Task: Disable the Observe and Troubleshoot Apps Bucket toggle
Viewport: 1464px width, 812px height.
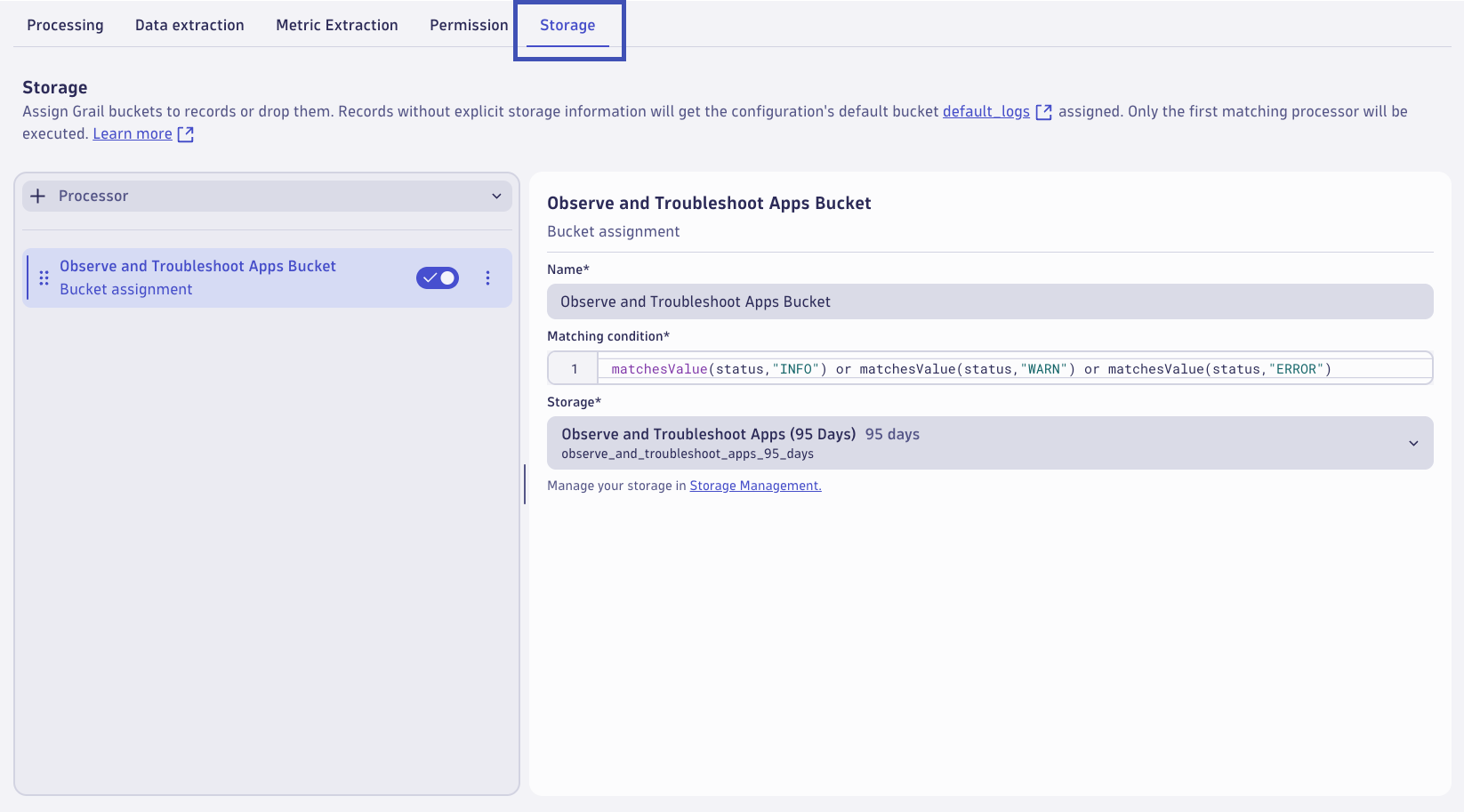Action: coord(438,277)
